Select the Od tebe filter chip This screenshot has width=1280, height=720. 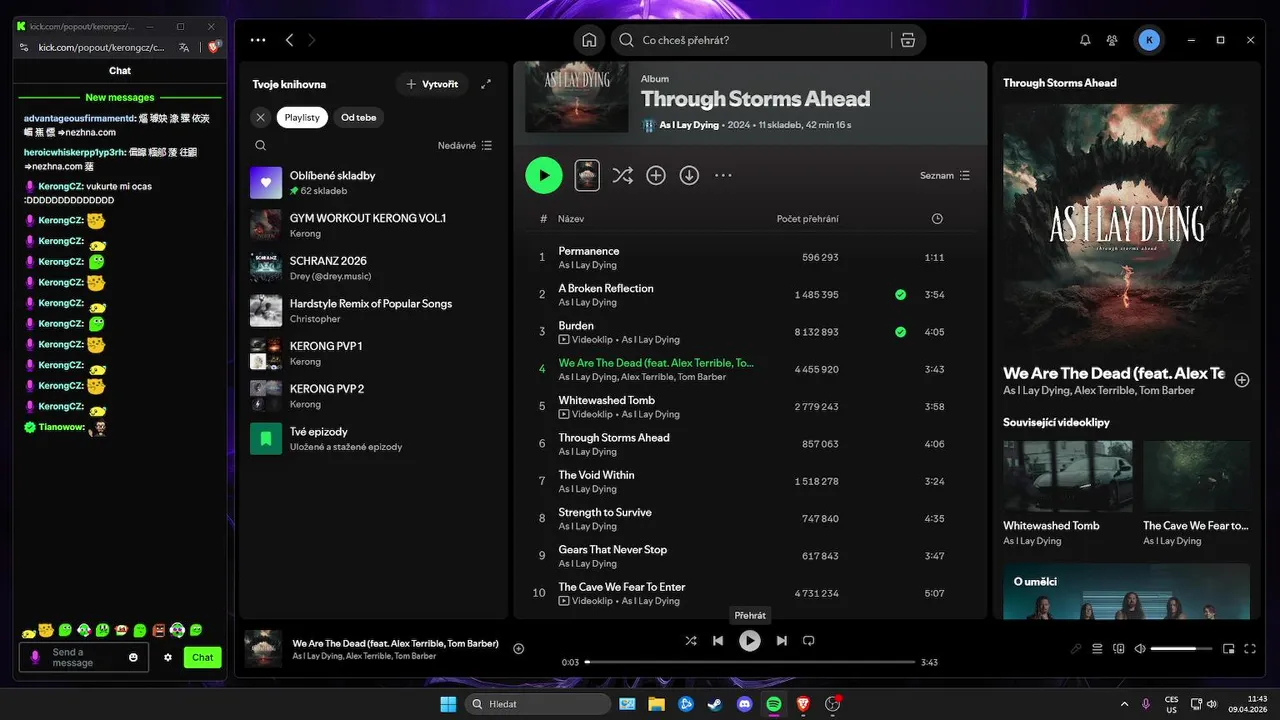358,117
